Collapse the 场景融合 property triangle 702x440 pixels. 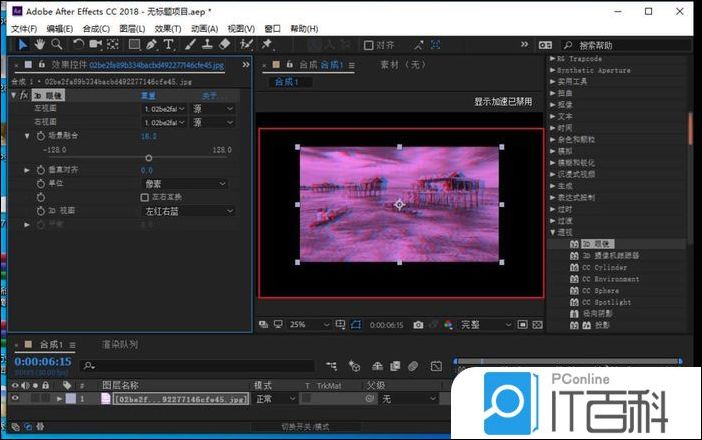pyautogui.click(x=28, y=135)
